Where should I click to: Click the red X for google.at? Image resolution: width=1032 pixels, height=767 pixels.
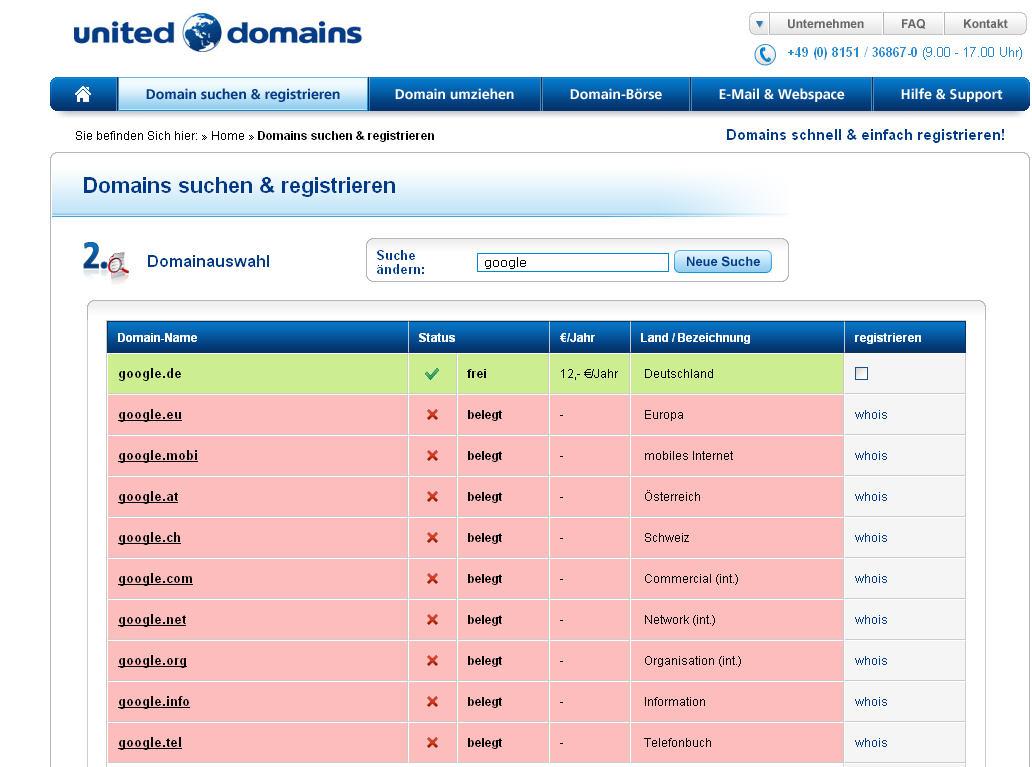pyautogui.click(x=432, y=496)
